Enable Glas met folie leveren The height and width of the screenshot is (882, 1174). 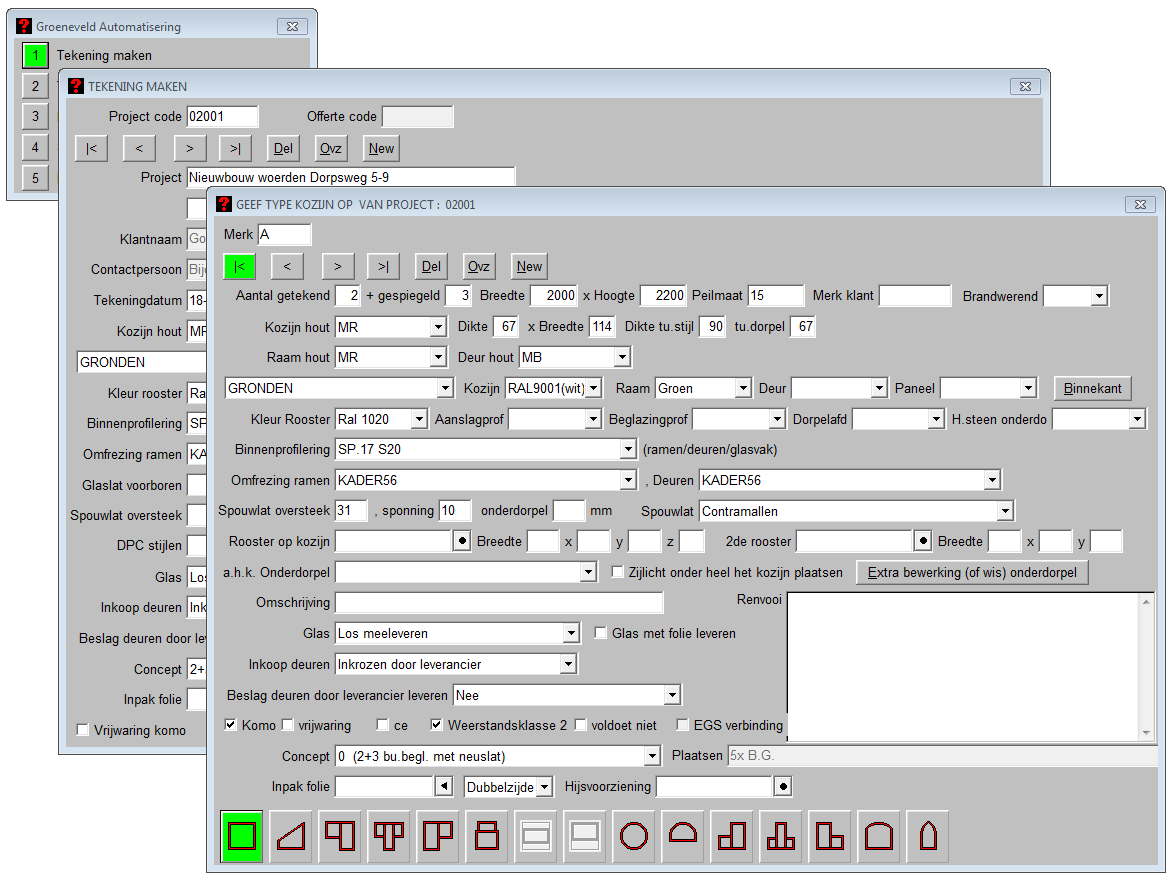[x=601, y=633]
